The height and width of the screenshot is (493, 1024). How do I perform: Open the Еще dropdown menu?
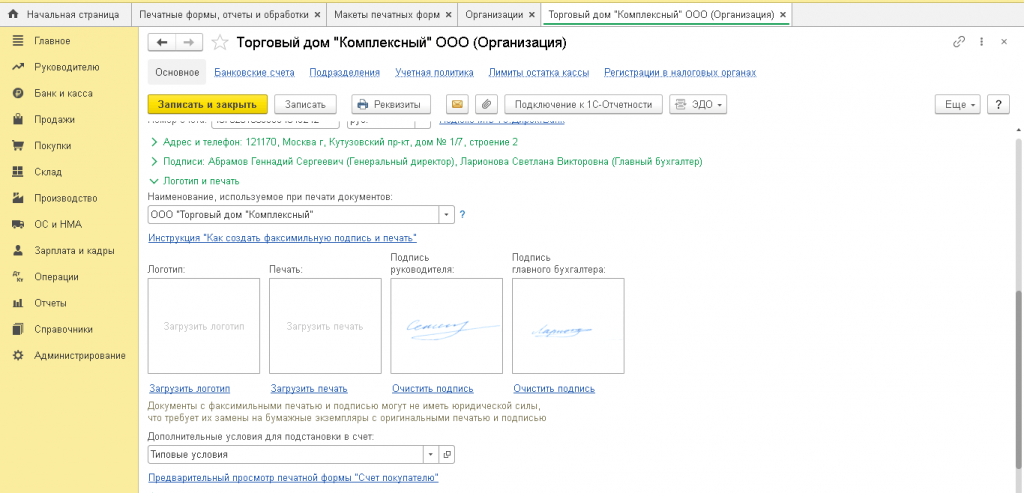pyautogui.click(x=958, y=104)
